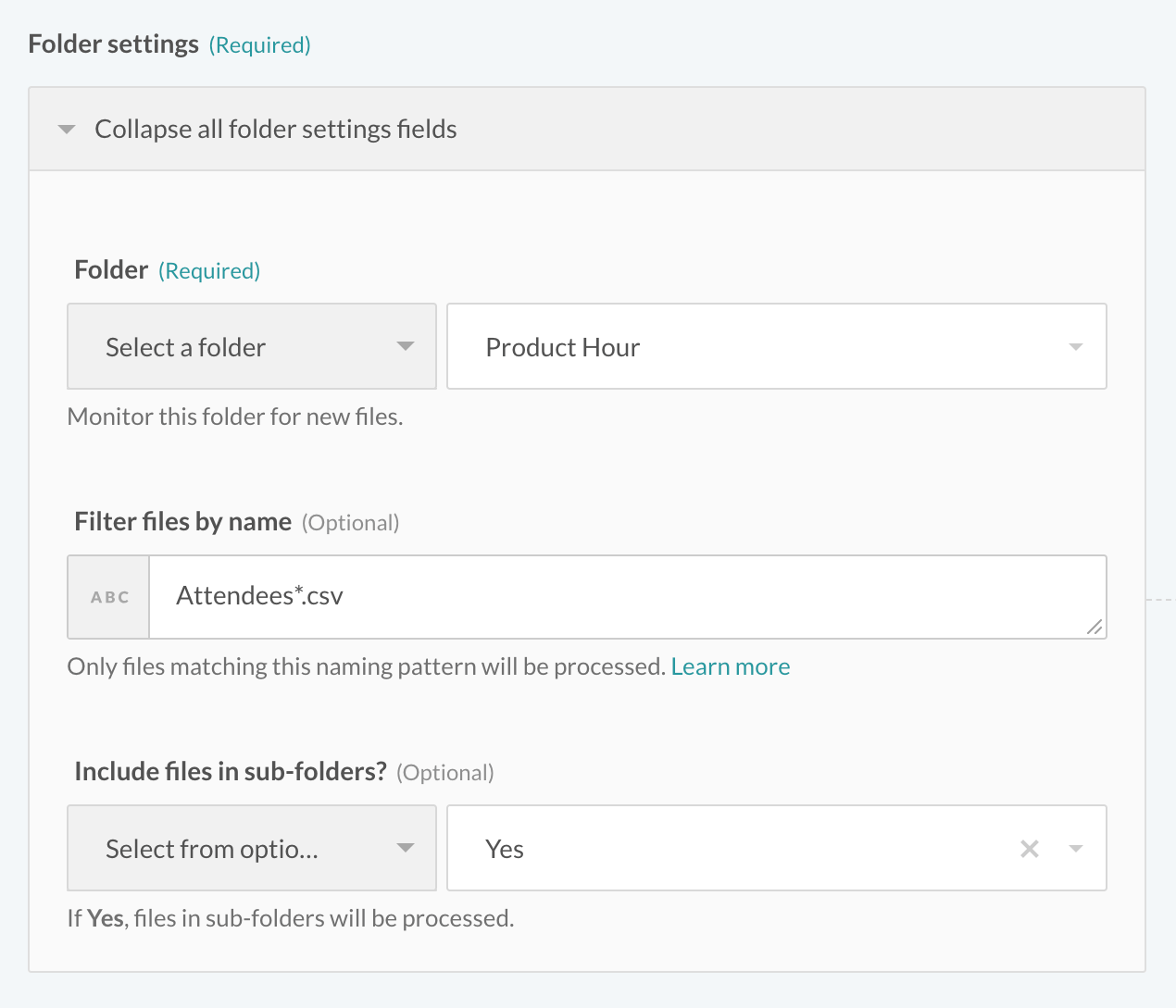The image size is (1176, 1008).
Task: Click the resize handle of the filter textarea
Action: pos(1095,627)
